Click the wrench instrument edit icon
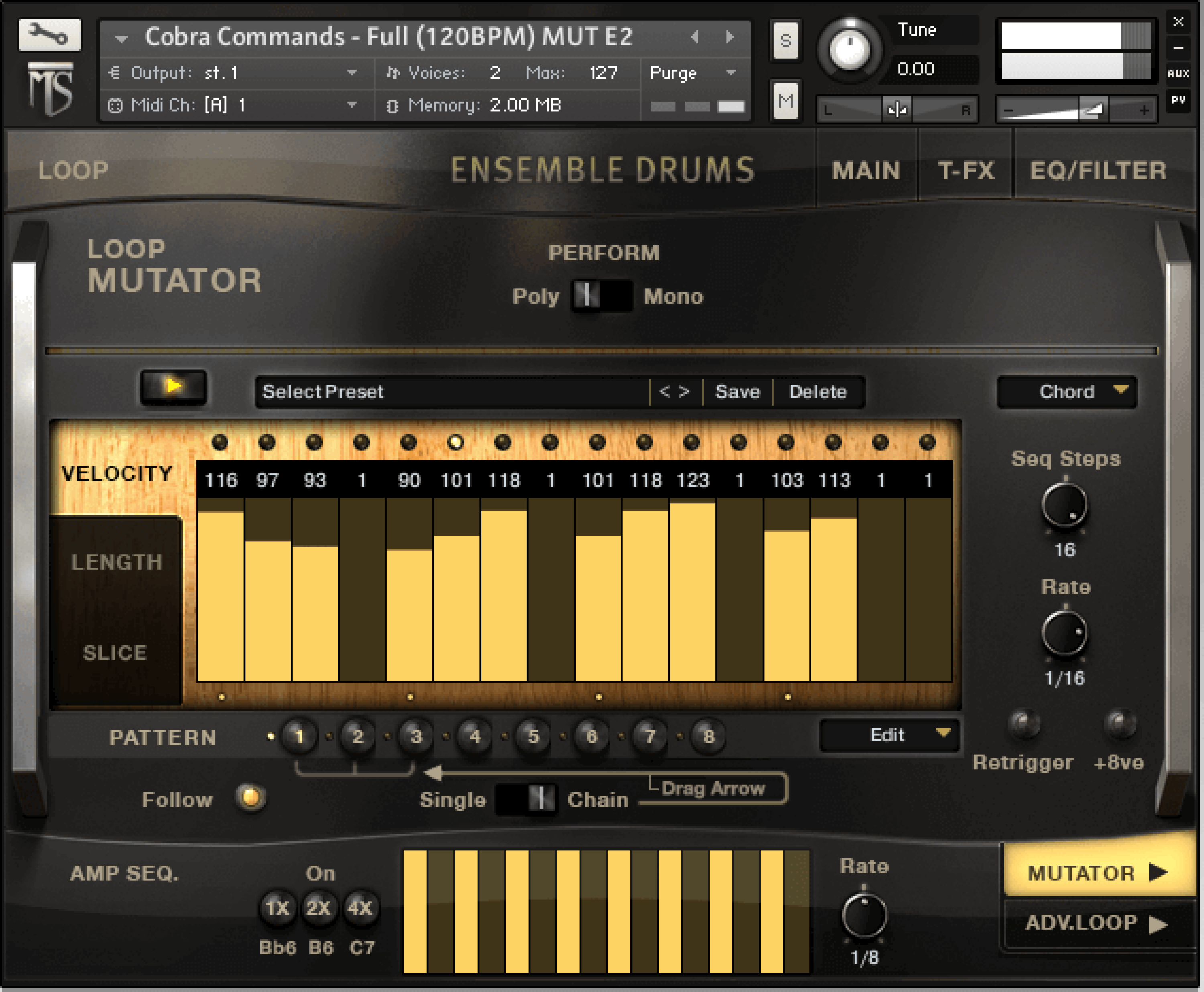Screen dimensions: 1204x992 click(50, 35)
